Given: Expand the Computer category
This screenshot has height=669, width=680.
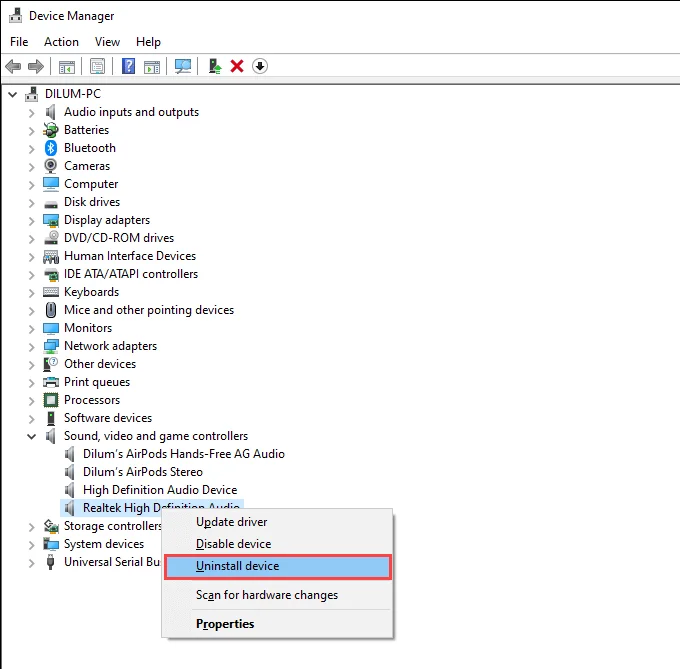Looking at the screenshot, I should (31, 186).
